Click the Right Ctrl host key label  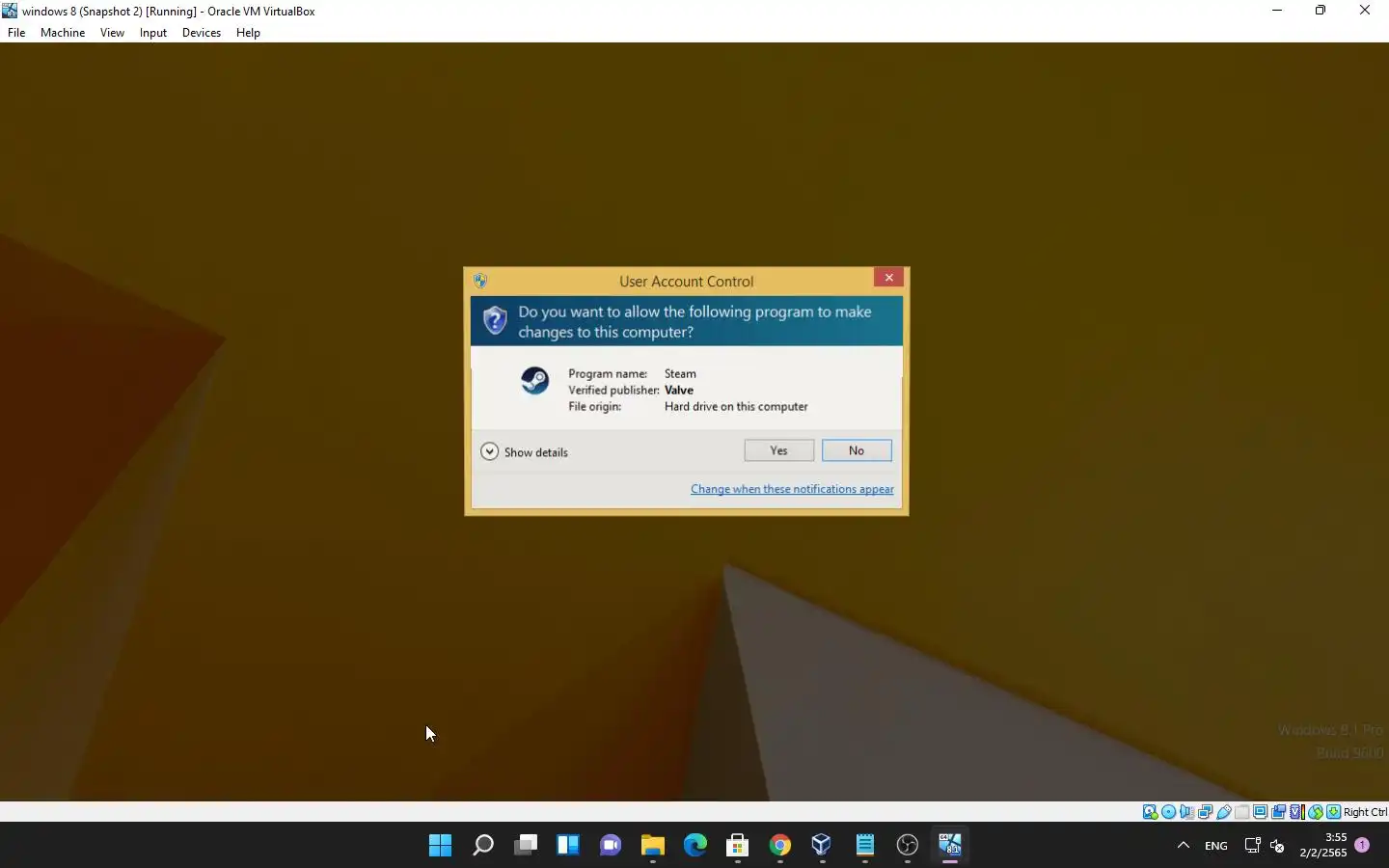1366,812
